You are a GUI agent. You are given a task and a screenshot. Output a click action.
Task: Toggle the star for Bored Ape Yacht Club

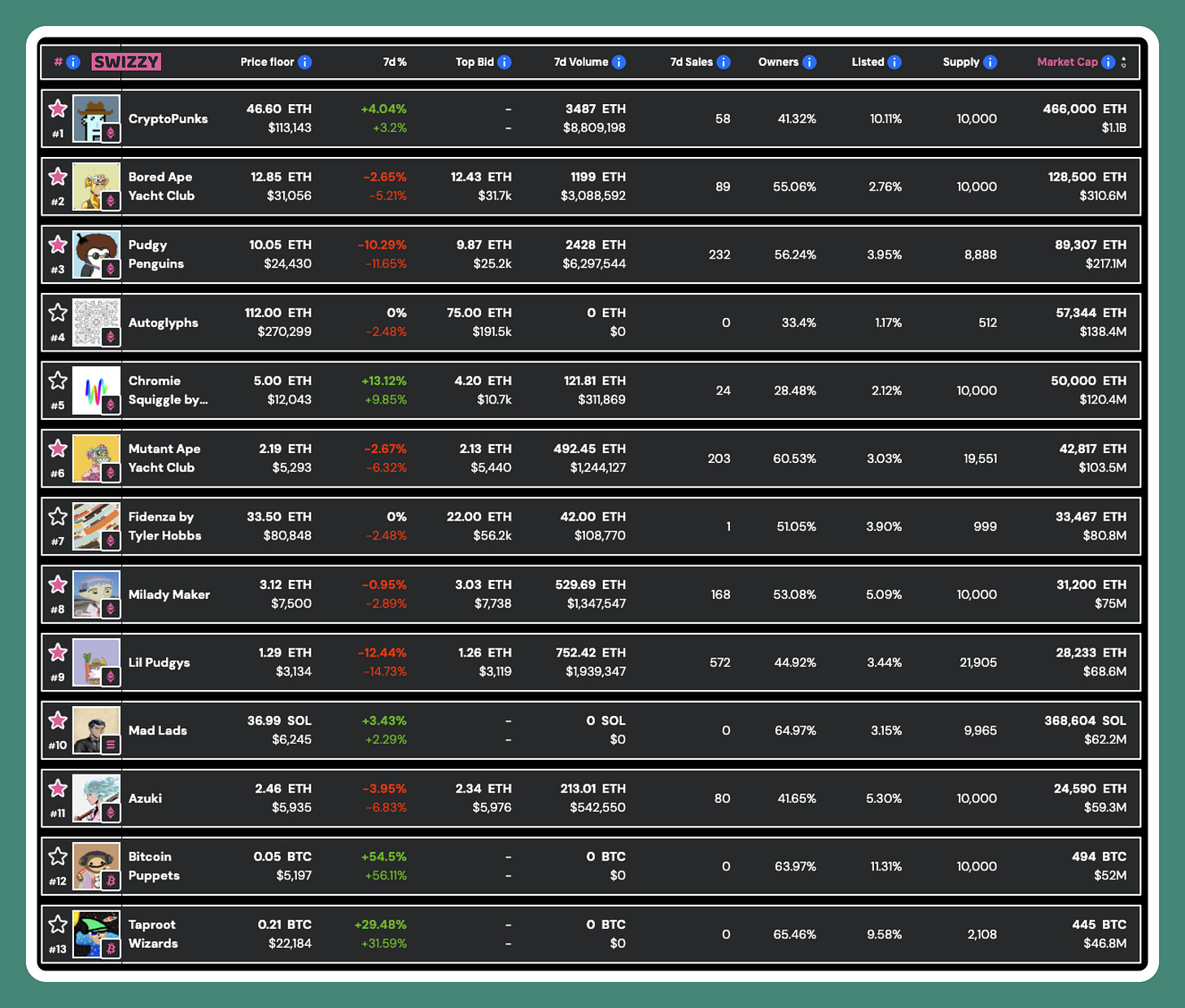pyautogui.click(x=57, y=177)
